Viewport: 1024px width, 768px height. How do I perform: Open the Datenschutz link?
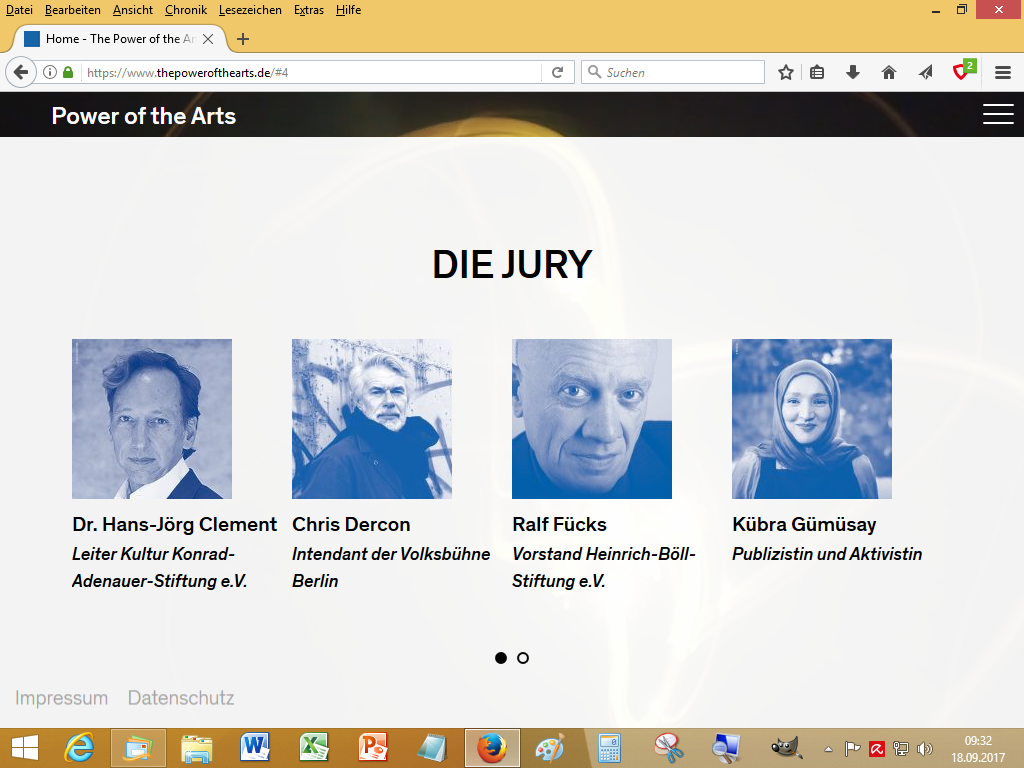click(181, 697)
